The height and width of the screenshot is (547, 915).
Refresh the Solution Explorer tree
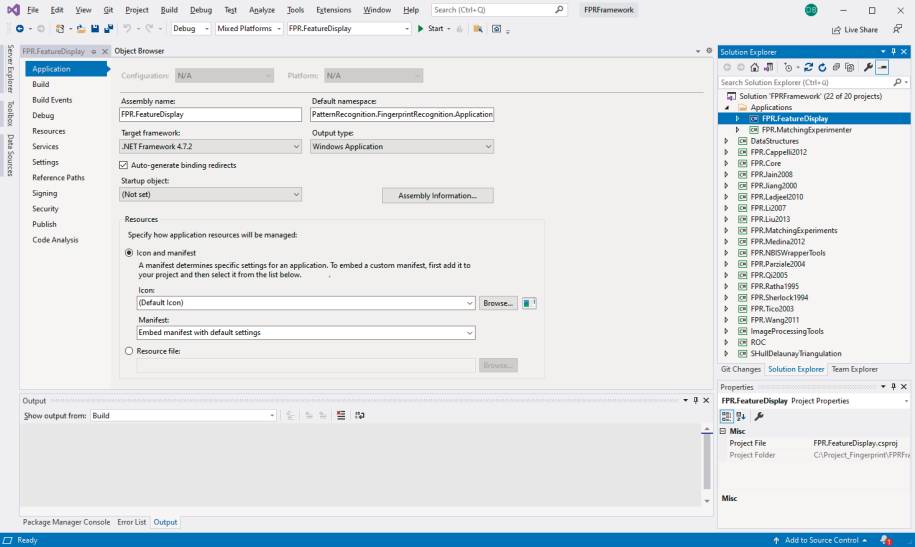(x=822, y=67)
